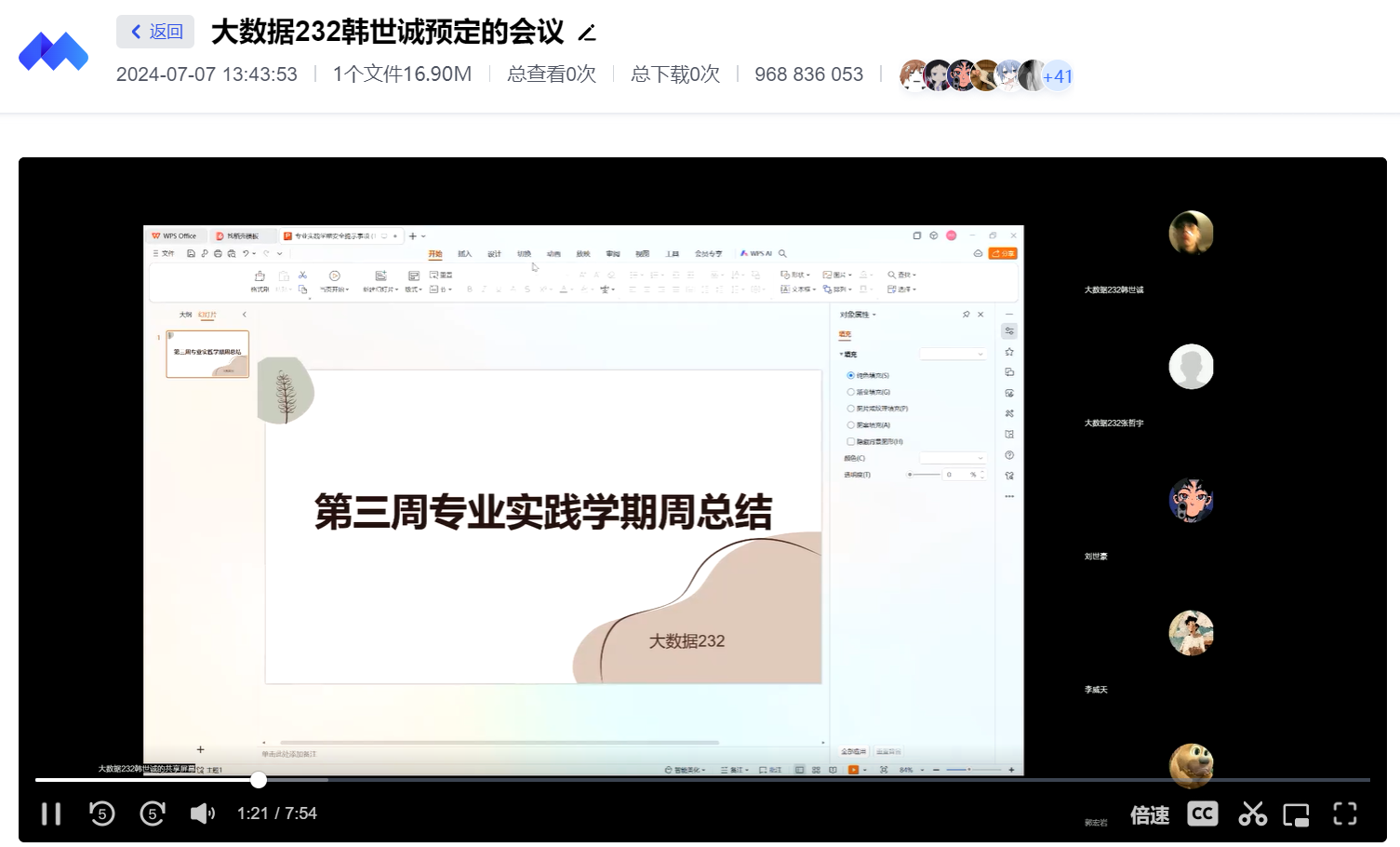Toggle CC subtitles on the player

(1202, 814)
